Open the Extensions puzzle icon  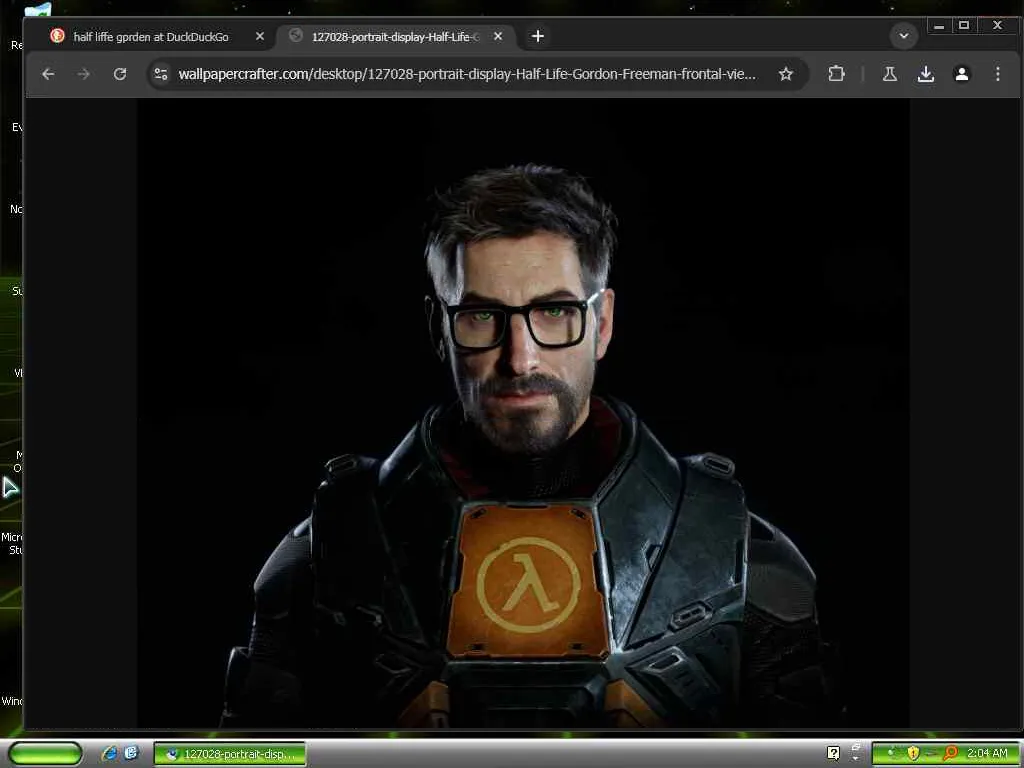[x=837, y=74]
